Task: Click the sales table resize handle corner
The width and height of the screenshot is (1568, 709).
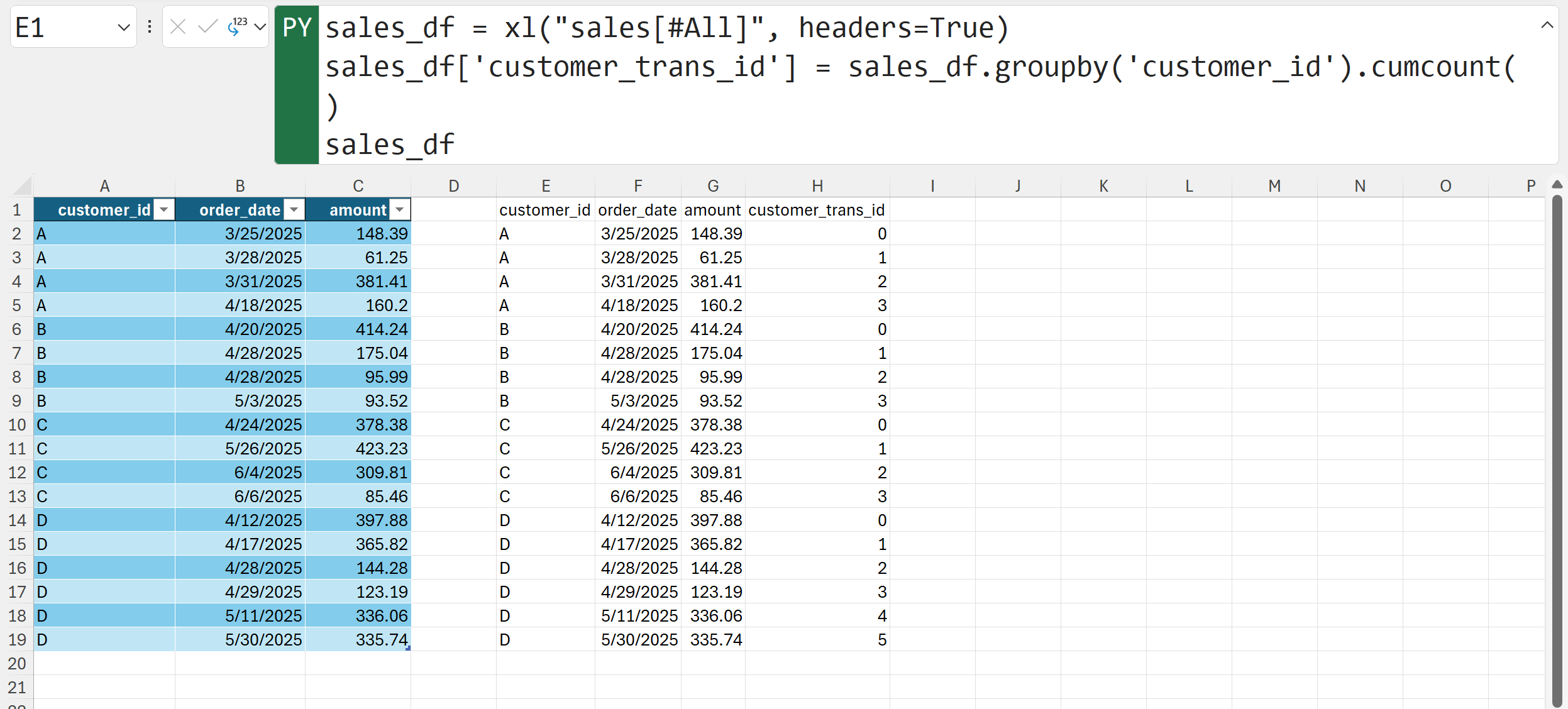Action: pyautogui.click(x=408, y=648)
